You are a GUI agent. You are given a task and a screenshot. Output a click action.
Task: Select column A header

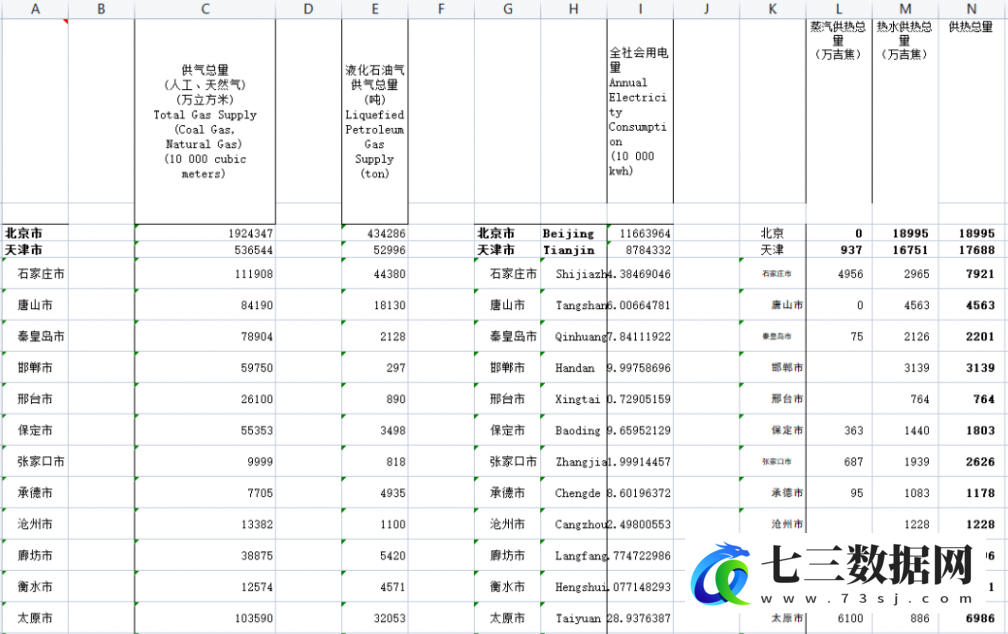[x=35, y=9]
